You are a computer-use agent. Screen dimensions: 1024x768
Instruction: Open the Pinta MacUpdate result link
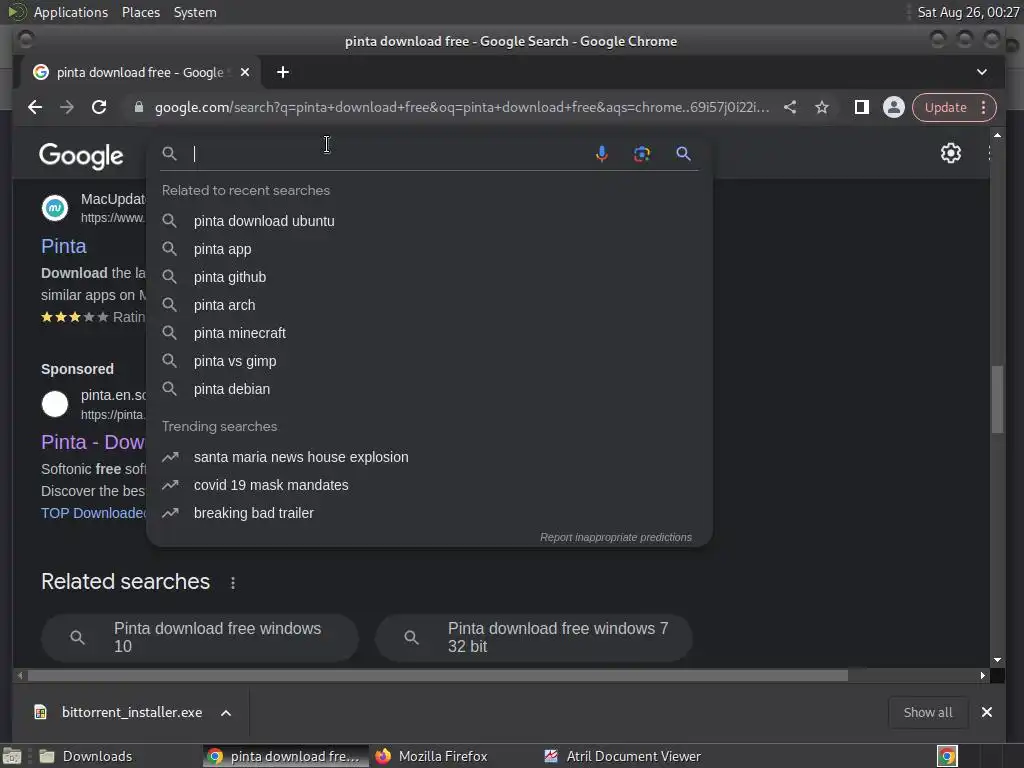63,246
